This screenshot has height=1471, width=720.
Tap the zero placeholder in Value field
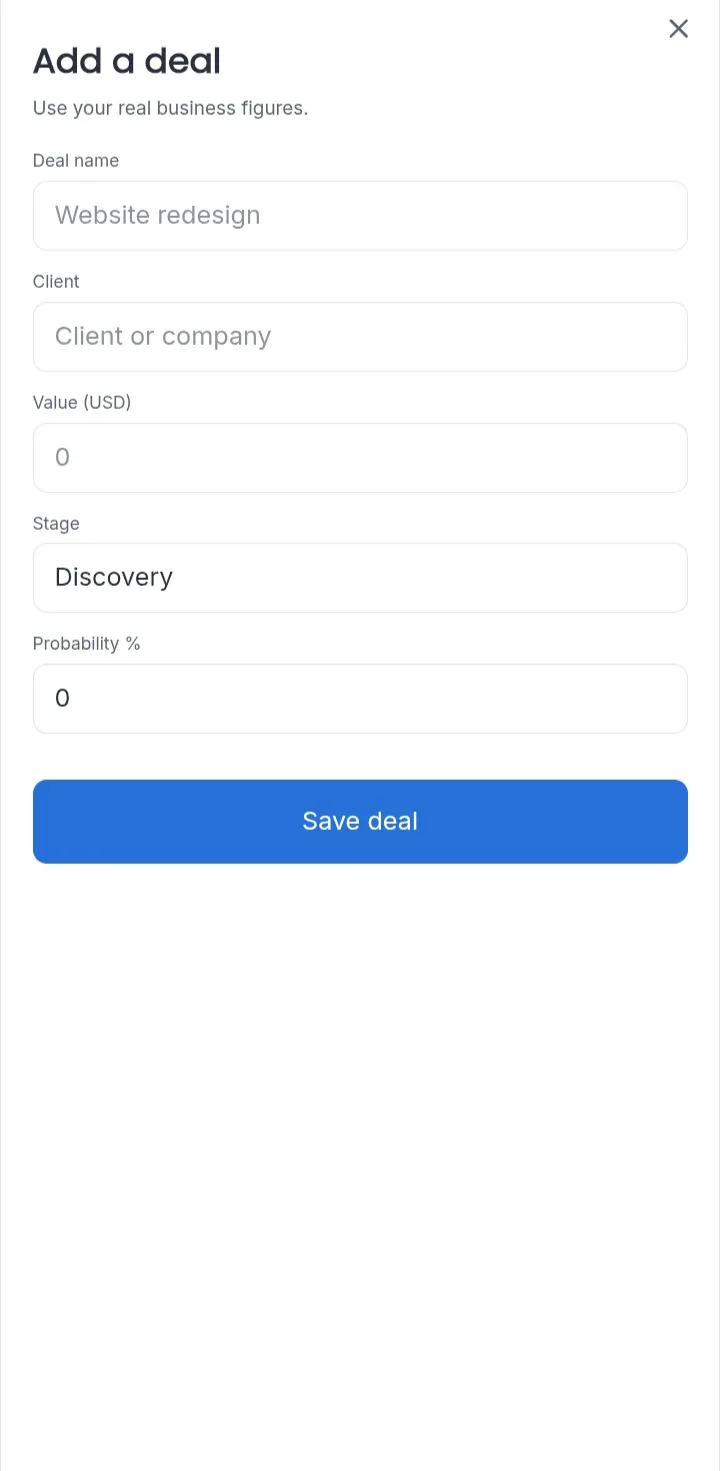(62, 457)
